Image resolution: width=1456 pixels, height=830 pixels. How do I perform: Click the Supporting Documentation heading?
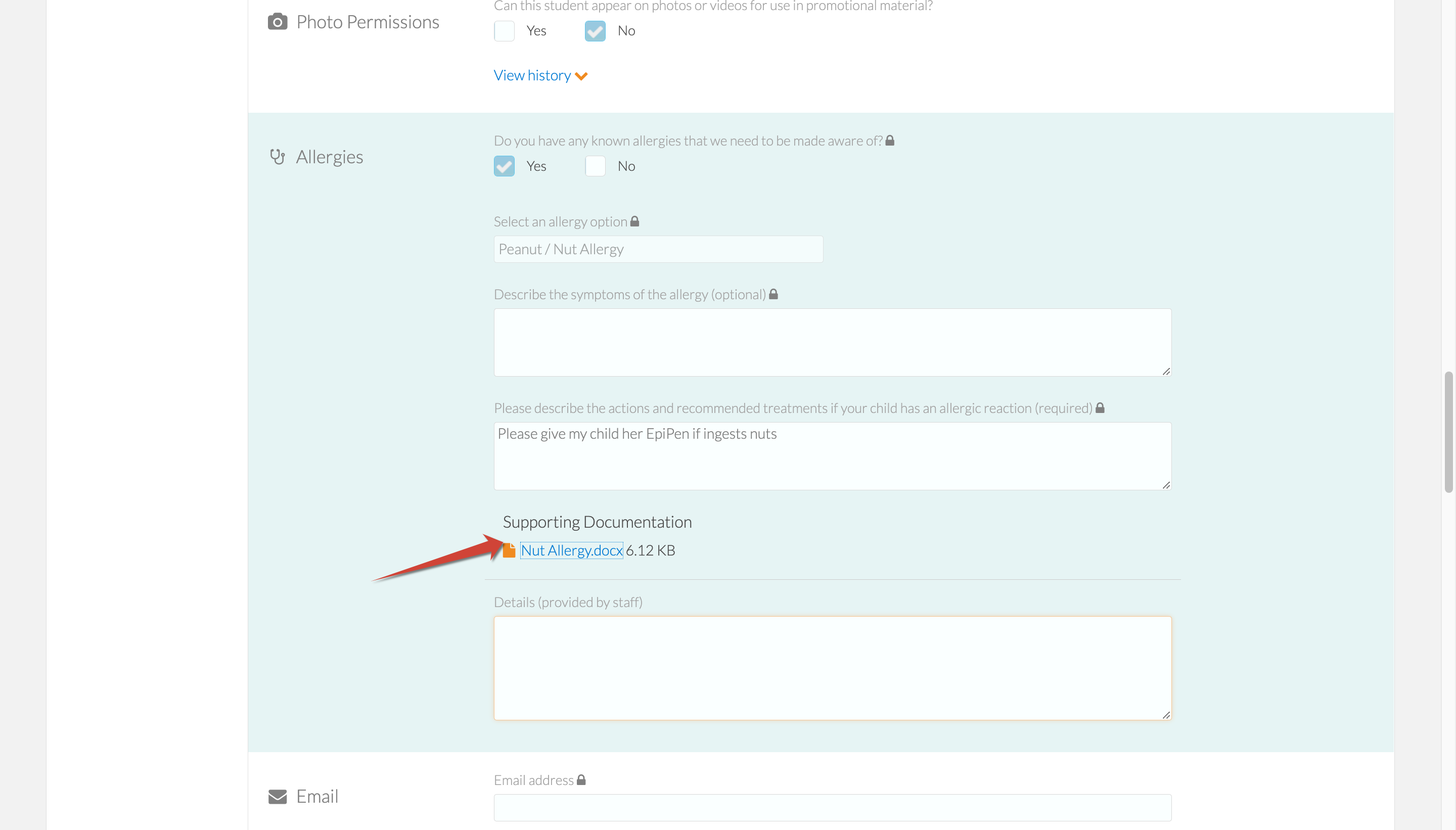click(597, 522)
